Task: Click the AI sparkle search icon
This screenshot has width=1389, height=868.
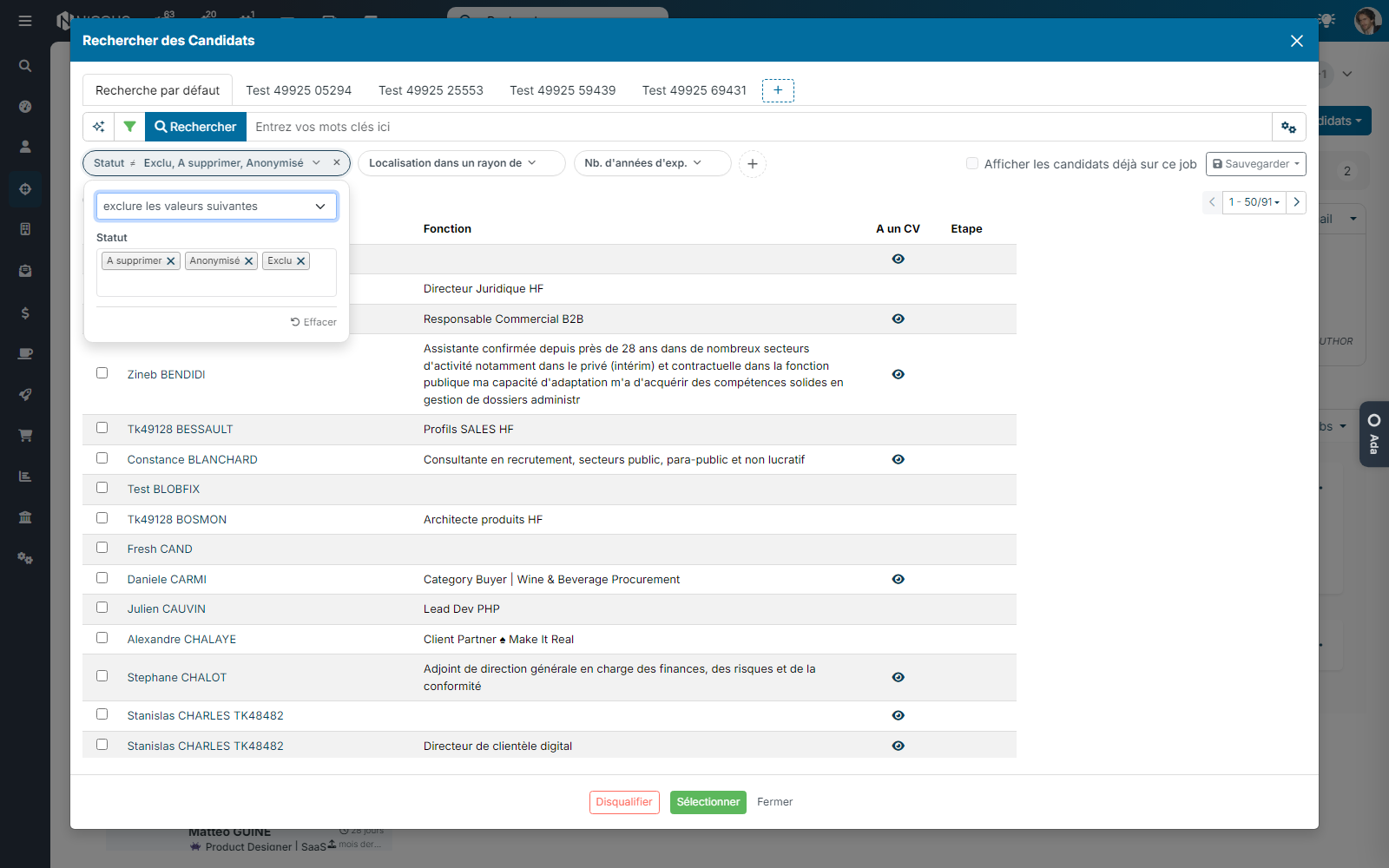Action: pyautogui.click(x=99, y=127)
